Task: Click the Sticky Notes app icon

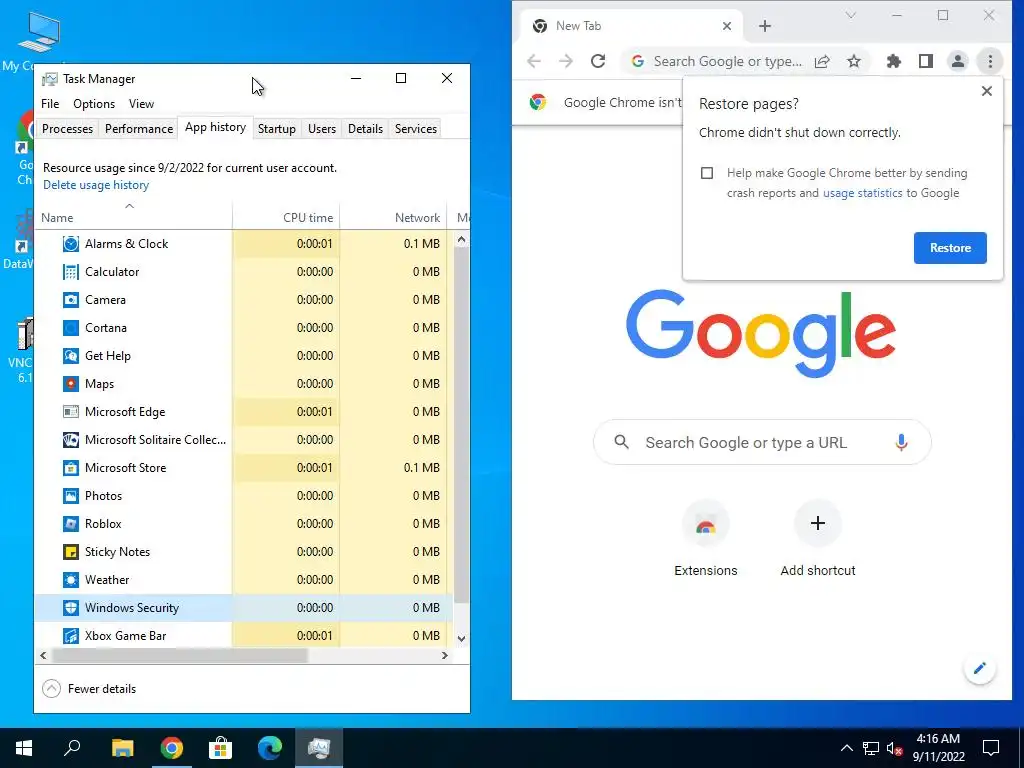Action: pyautogui.click(x=71, y=552)
